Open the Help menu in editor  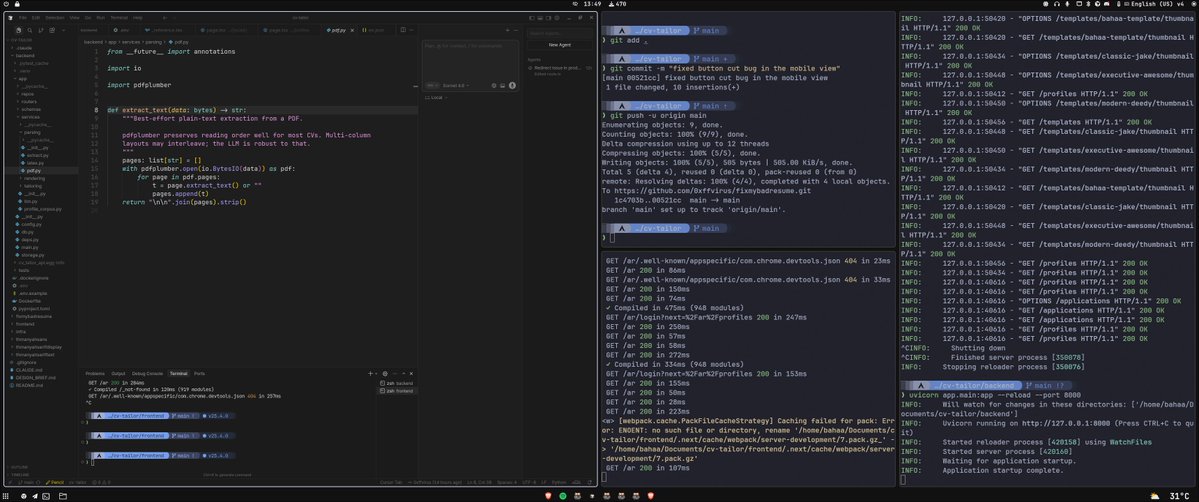(x=138, y=18)
